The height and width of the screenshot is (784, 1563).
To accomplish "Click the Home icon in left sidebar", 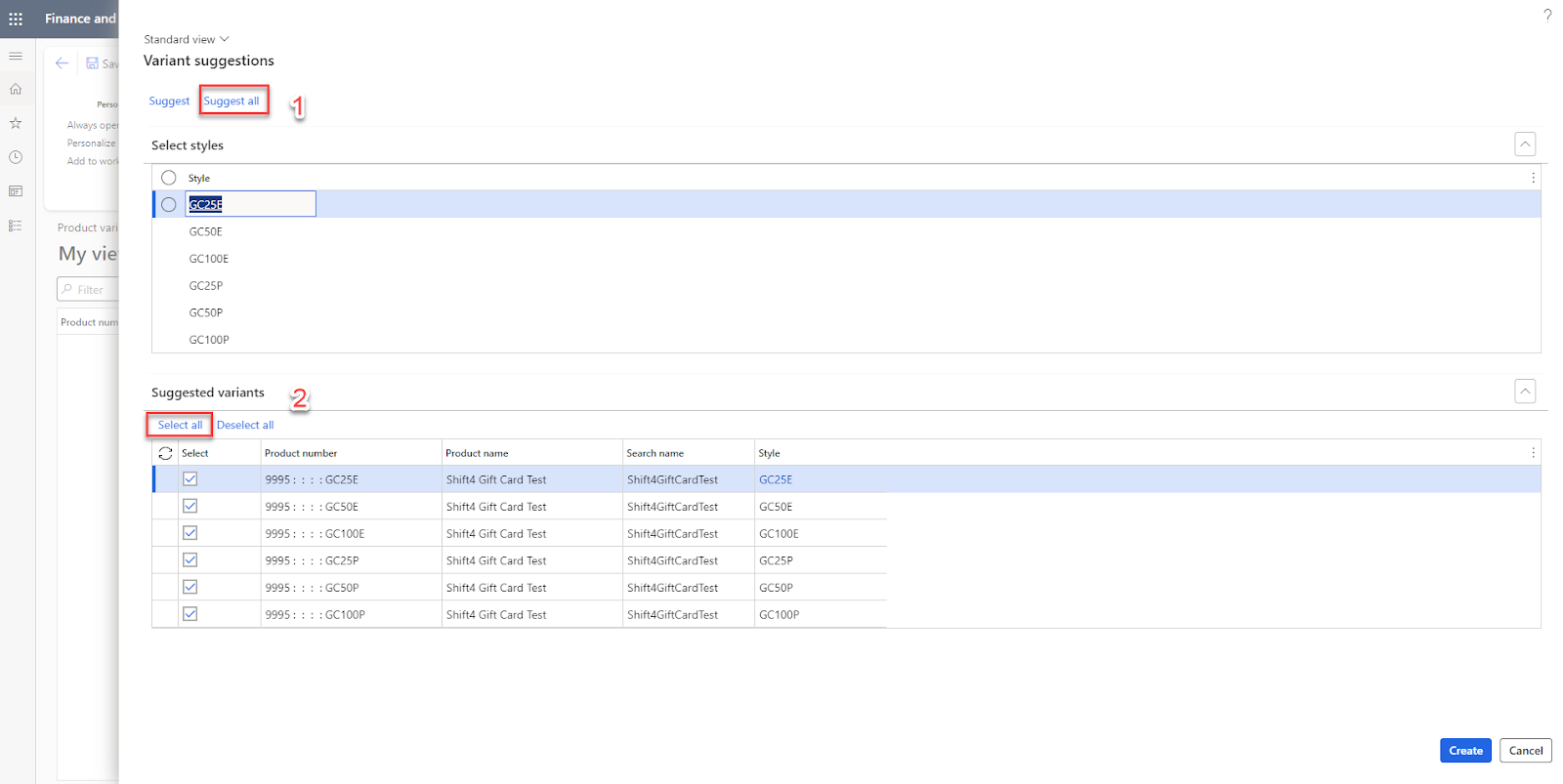I will tap(16, 89).
